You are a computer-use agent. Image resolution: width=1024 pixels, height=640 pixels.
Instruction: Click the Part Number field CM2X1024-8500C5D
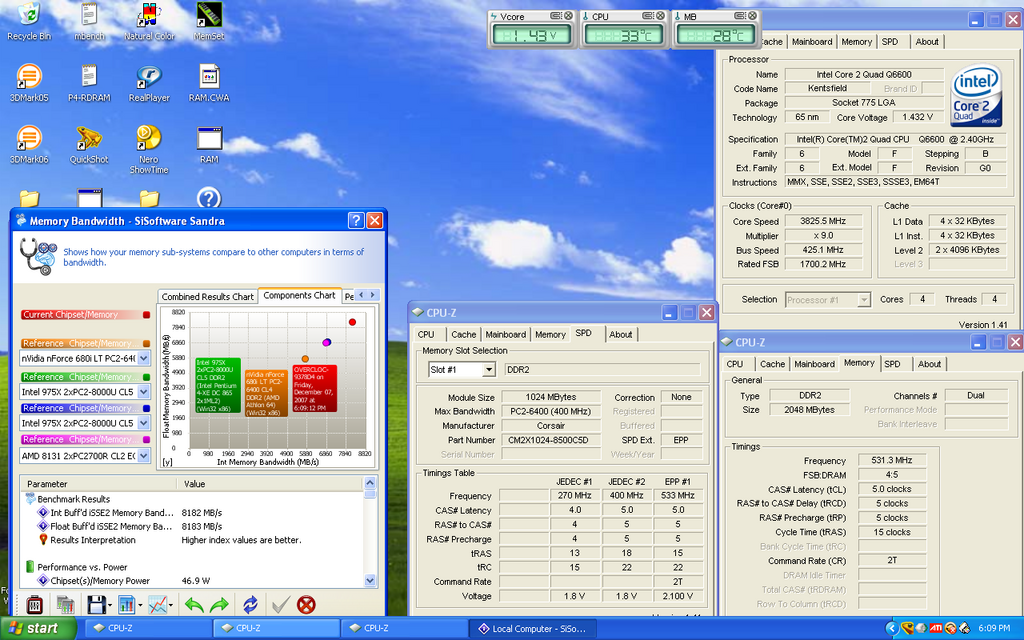[x=551, y=440]
